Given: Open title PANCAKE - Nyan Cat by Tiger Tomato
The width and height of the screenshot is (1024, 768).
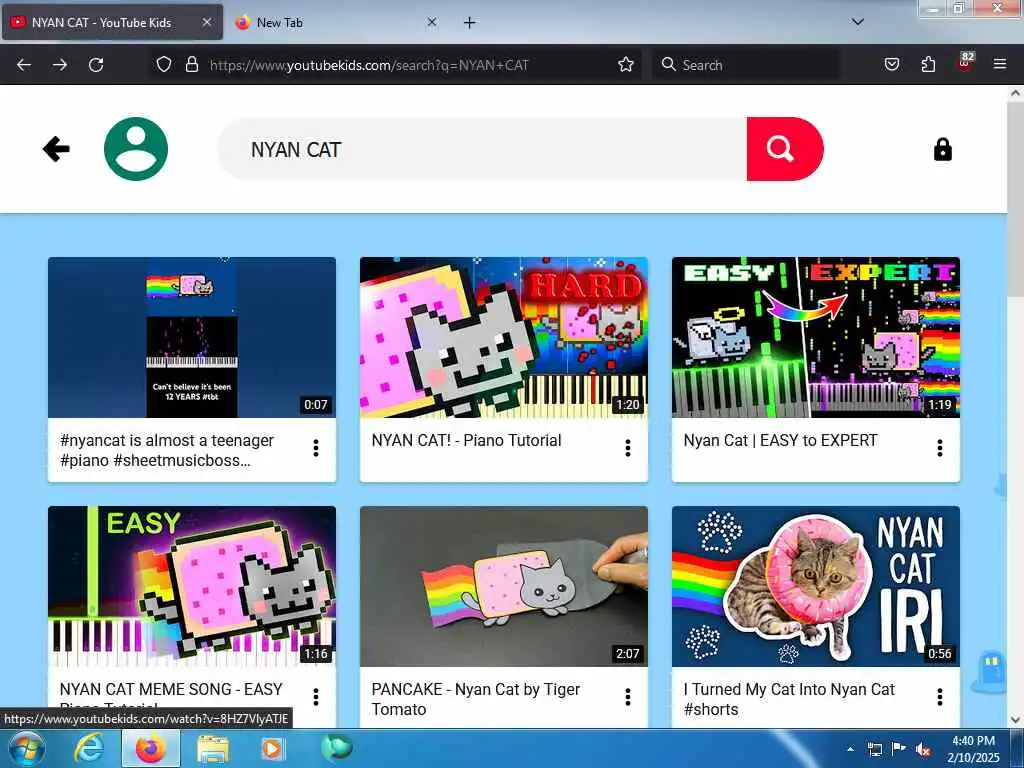Looking at the screenshot, I should (x=475, y=699).
